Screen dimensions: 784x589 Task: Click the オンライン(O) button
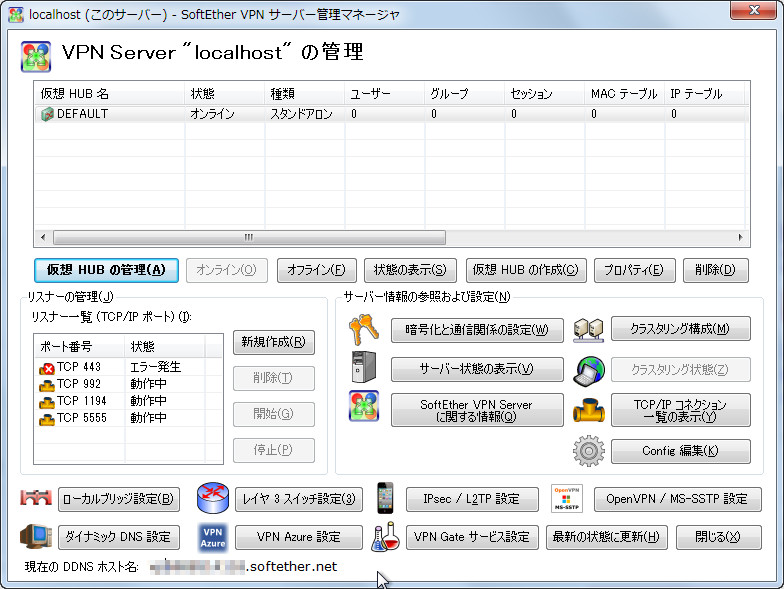(x=226, y=270)
